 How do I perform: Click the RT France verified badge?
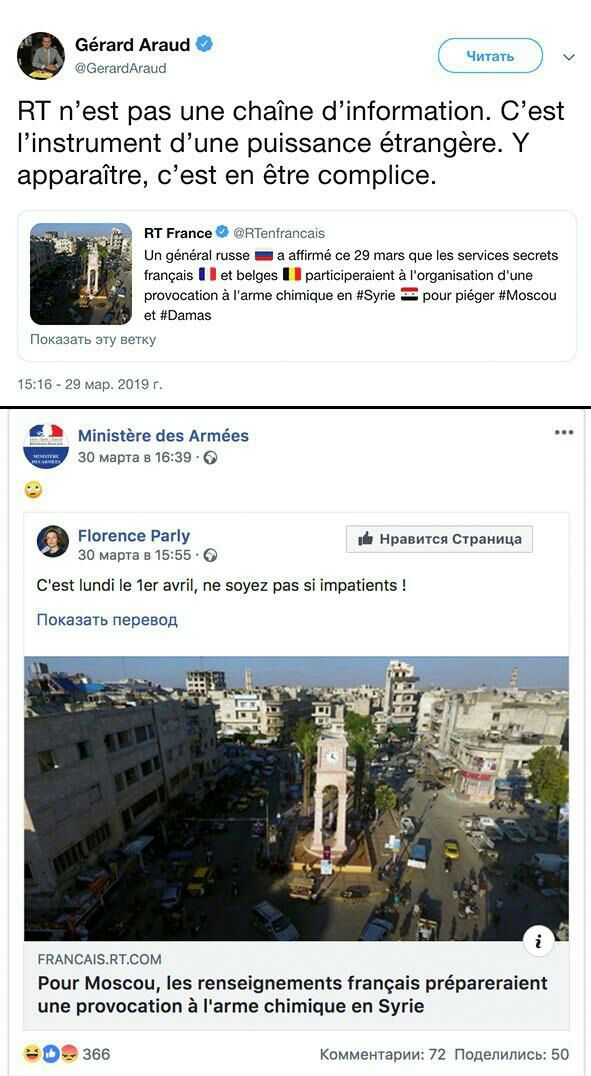(x=223, y=233)
